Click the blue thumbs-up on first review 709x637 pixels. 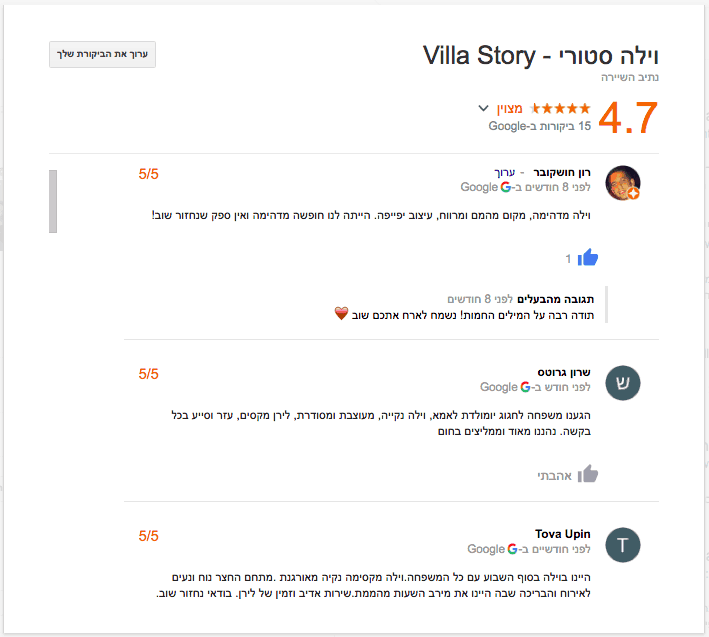tap(588, 258)
